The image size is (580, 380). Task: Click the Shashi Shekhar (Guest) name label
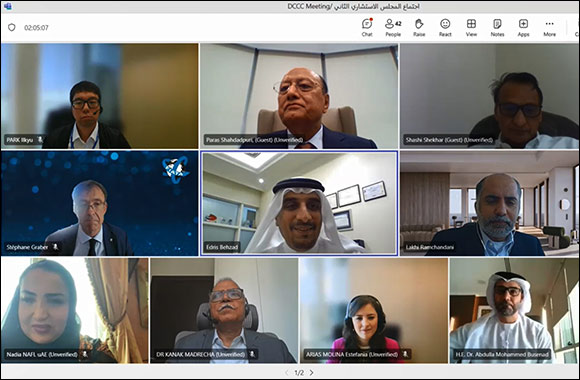coord(449,140)
